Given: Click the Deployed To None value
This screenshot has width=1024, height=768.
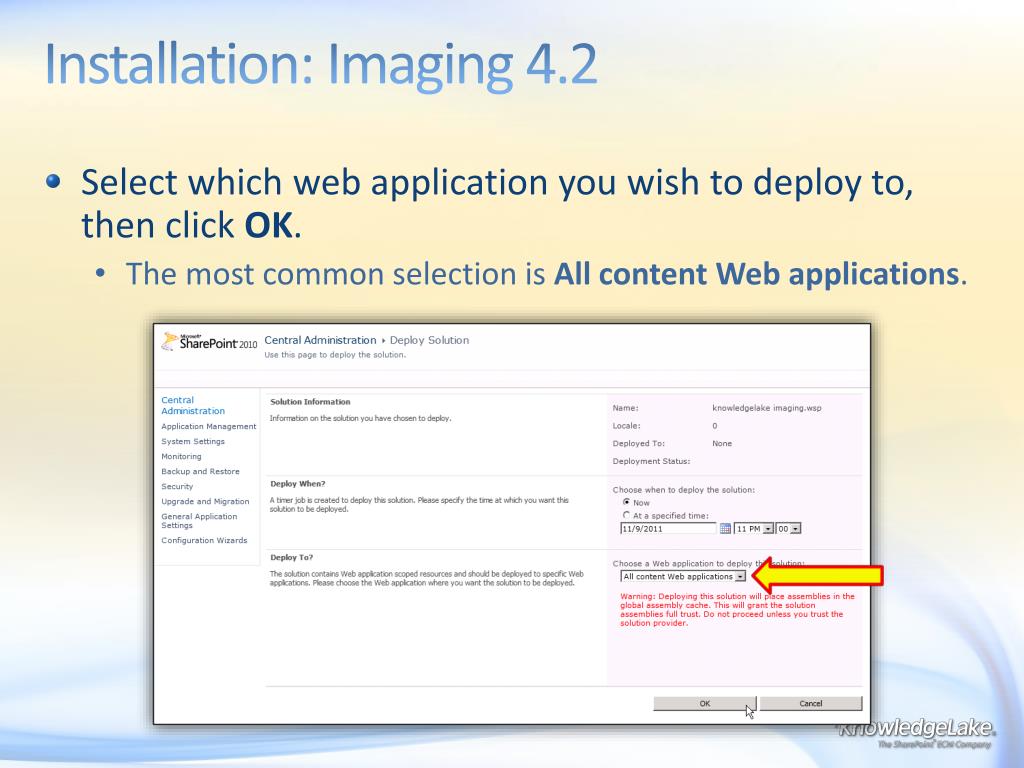Looking at the screenshot, I should [x=722, y=443].
